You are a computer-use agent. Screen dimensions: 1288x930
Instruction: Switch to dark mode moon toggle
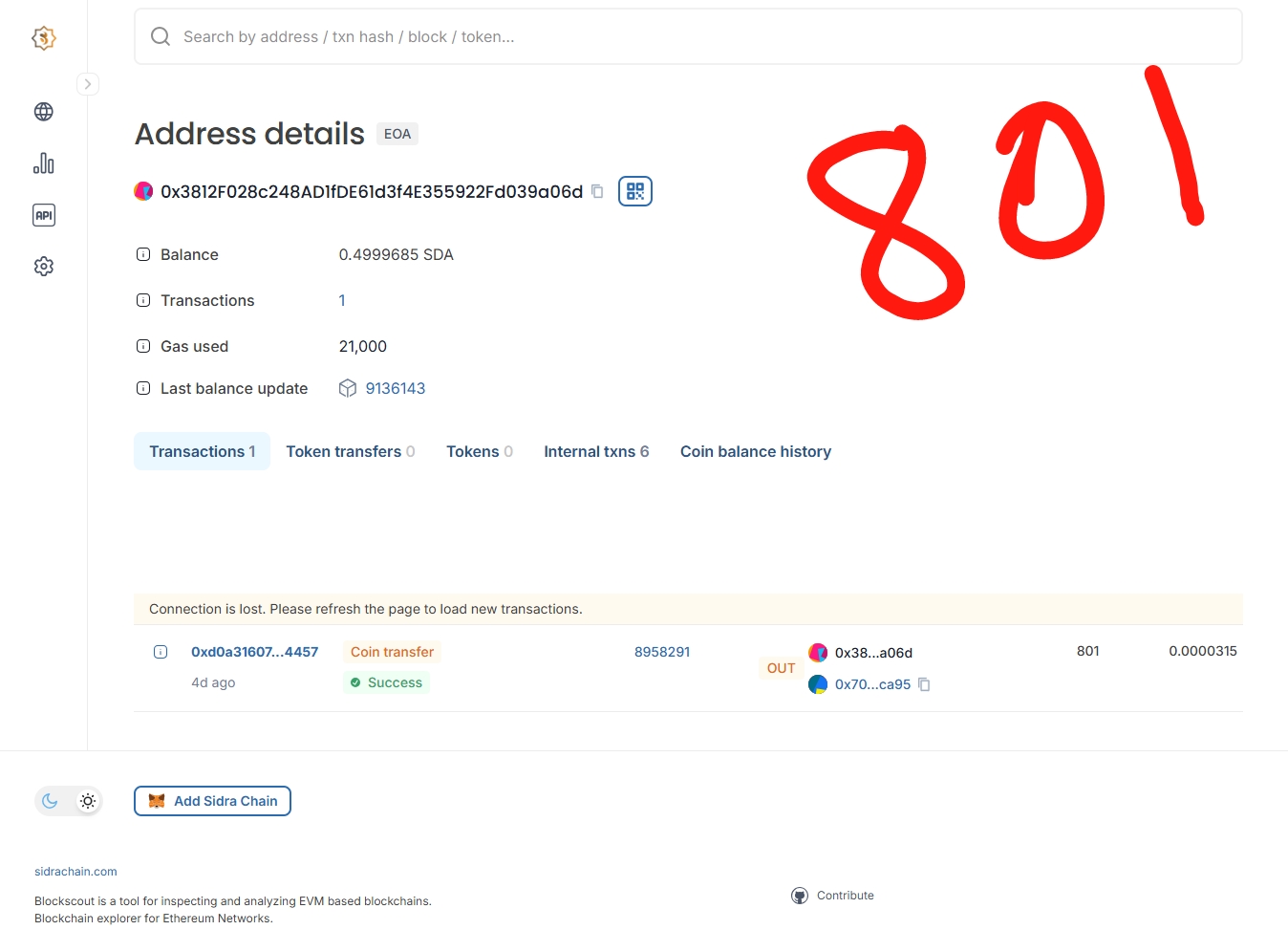[x=51, y=801]
